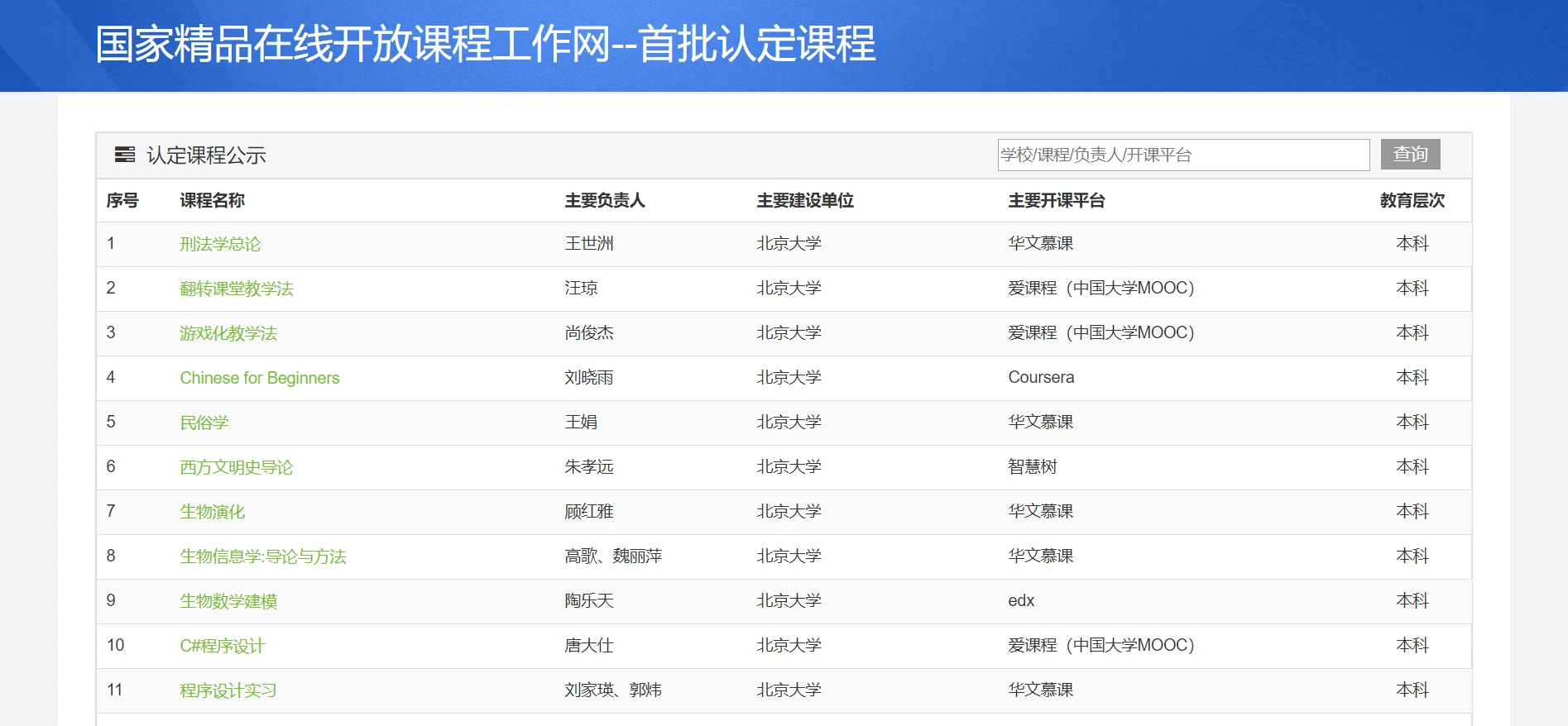
Task: Select the names 高歌、魏丽萍 in row 8
Action: 613,556
